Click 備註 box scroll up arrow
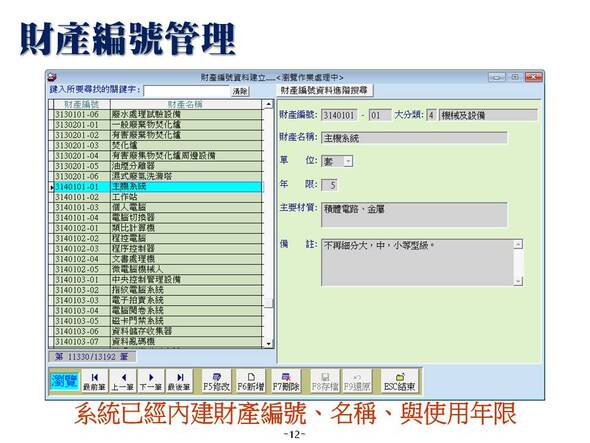The image size is (590, 443). pyautogui.click(x=518, y=244)
